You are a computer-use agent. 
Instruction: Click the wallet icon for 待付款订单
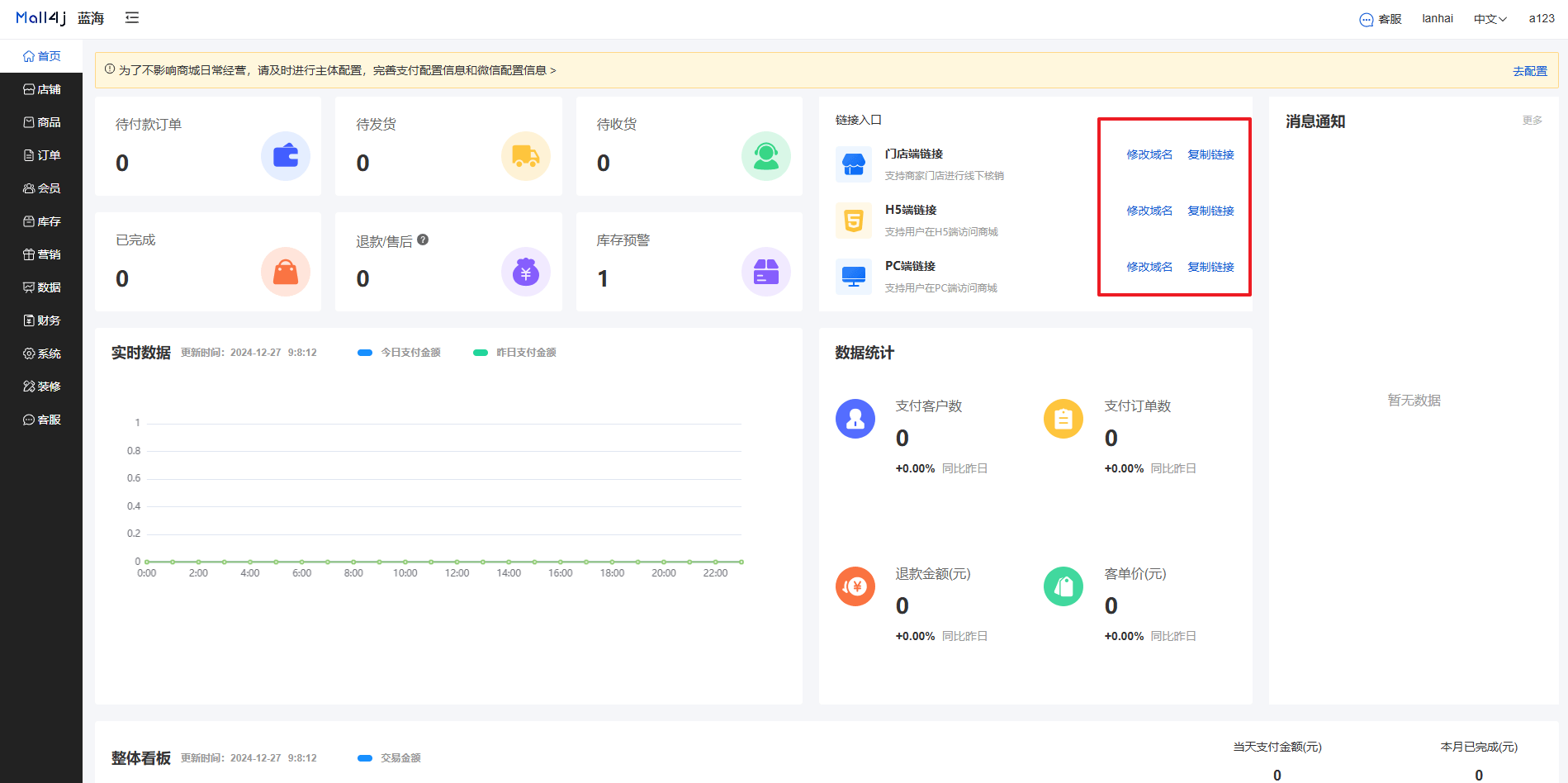point(286,156)
